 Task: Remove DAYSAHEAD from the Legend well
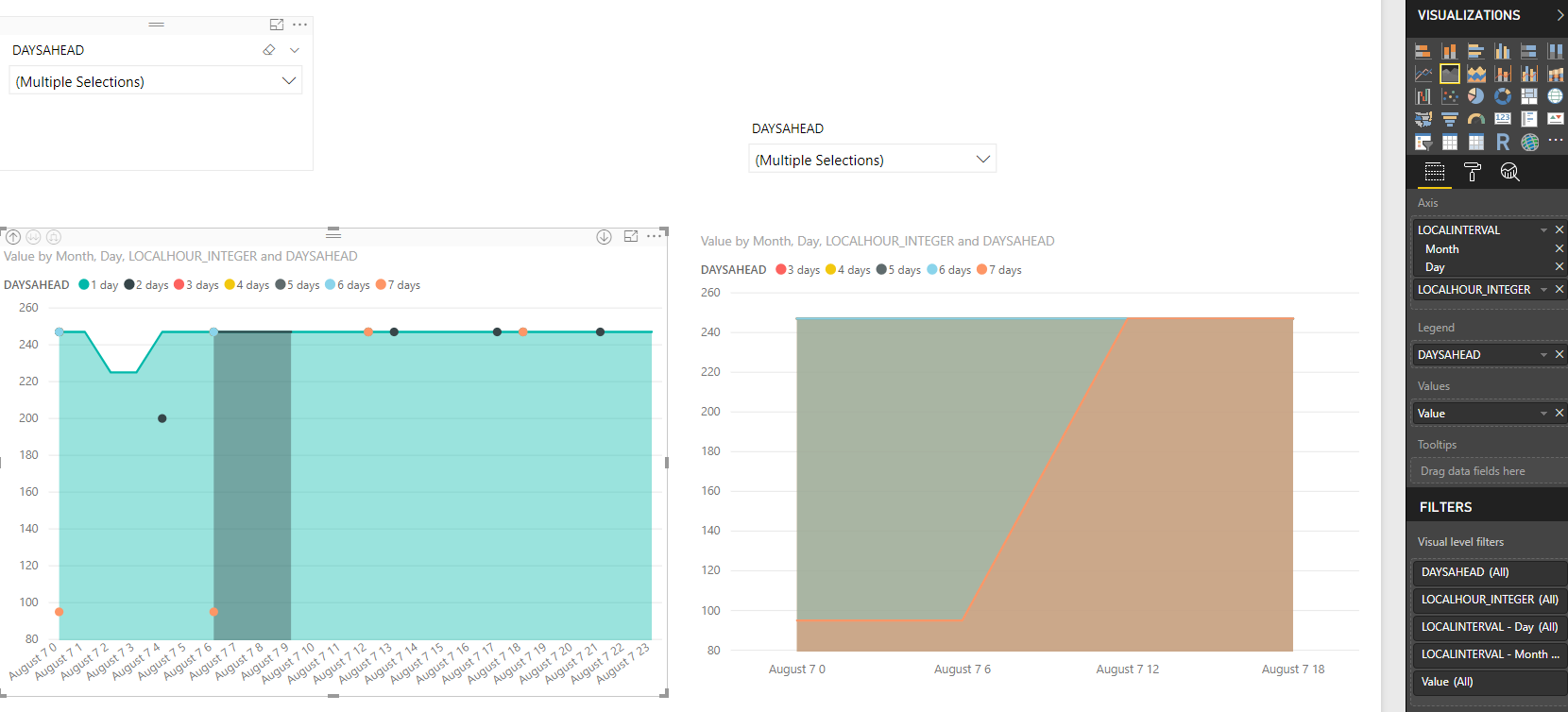click(1559, 355)
